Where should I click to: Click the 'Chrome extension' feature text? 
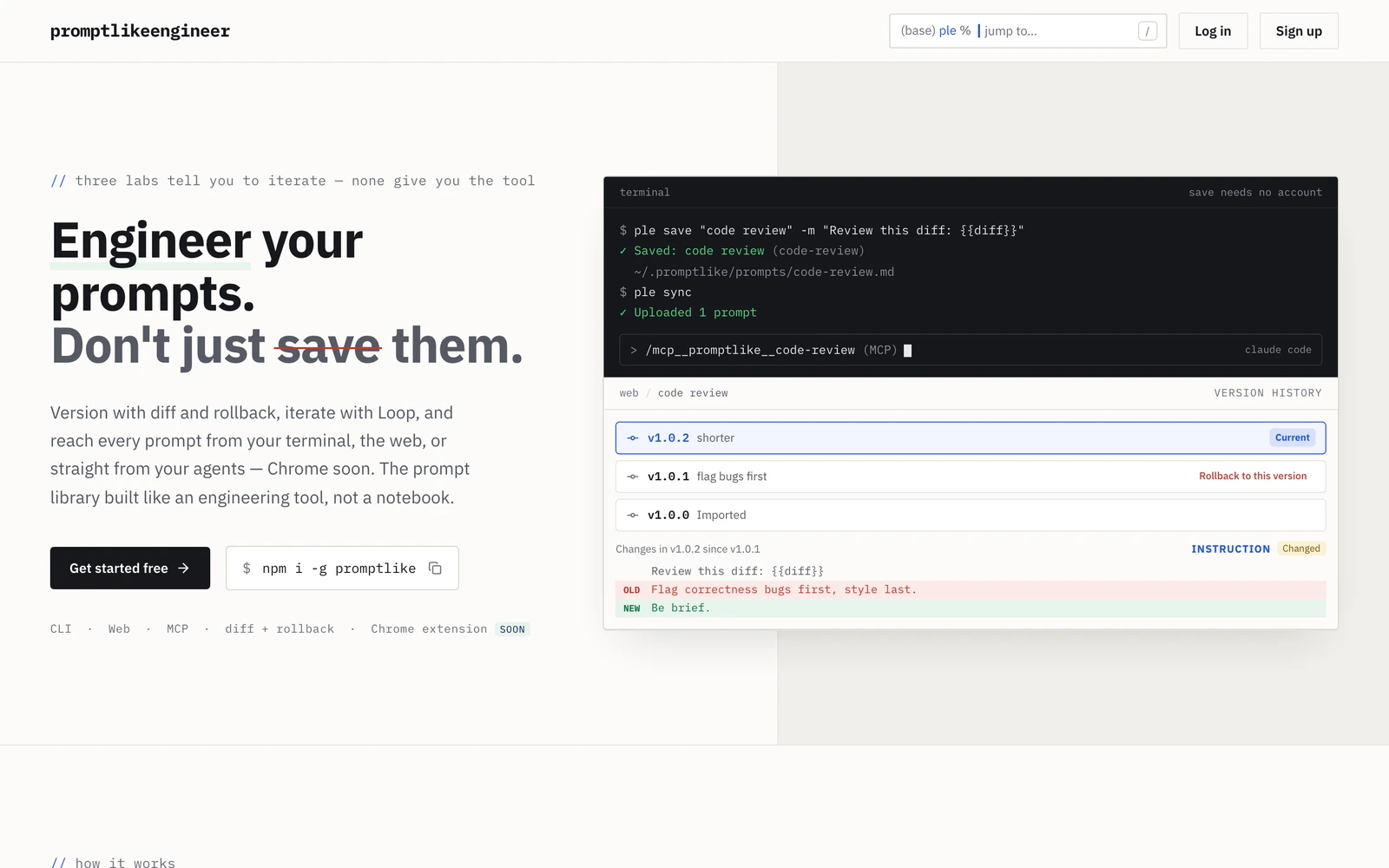[429, 629]
